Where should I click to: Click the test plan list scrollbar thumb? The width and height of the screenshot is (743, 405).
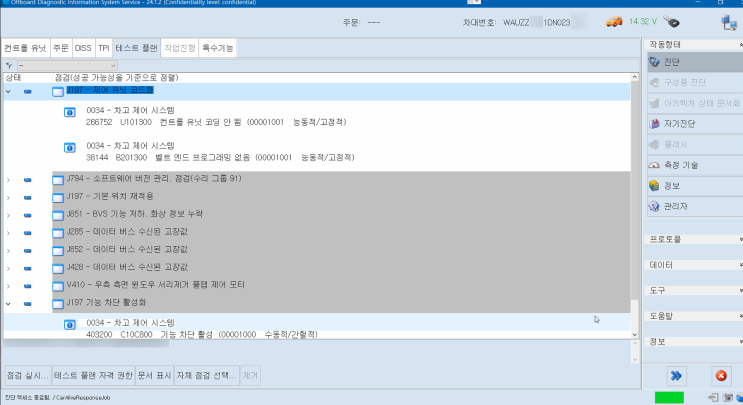click(634, 190)
